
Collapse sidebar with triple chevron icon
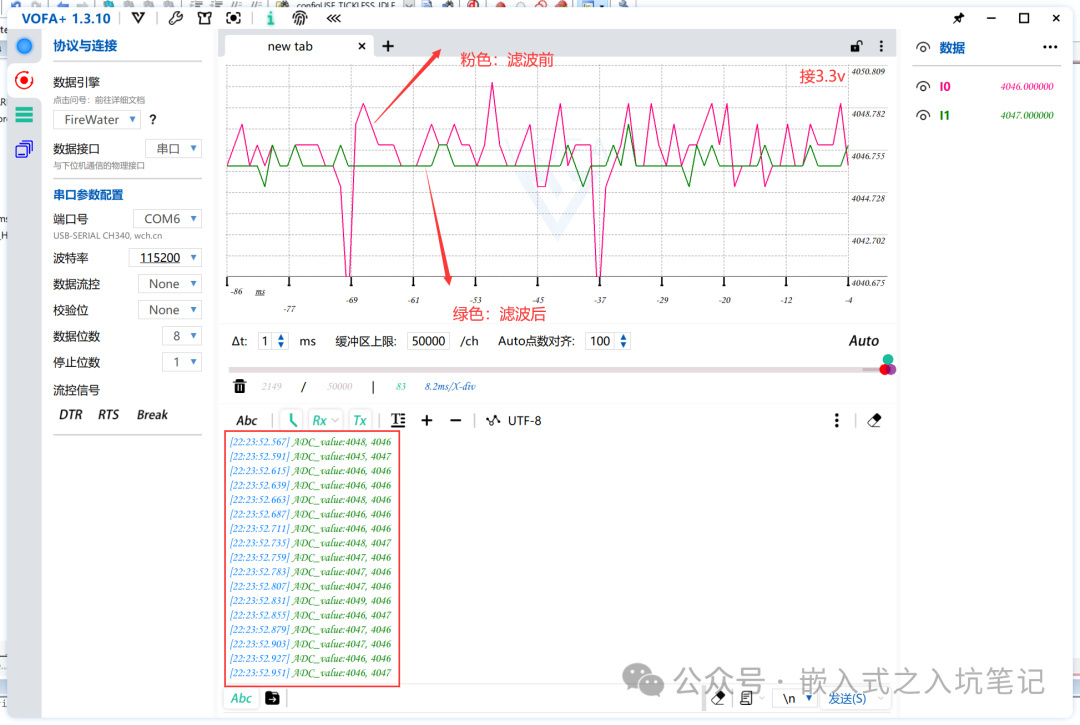(x=333, y=18)
